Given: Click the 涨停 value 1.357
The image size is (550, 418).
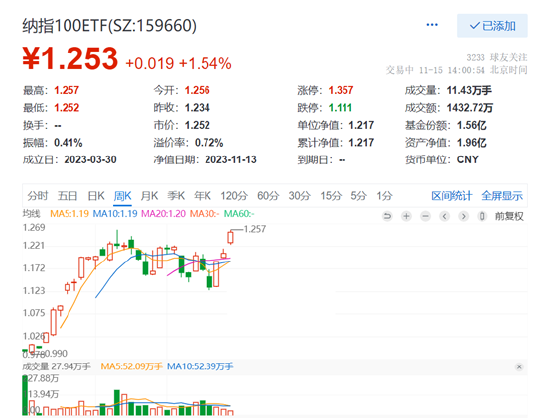Looking at the screenshot, I should pos(341,90).
